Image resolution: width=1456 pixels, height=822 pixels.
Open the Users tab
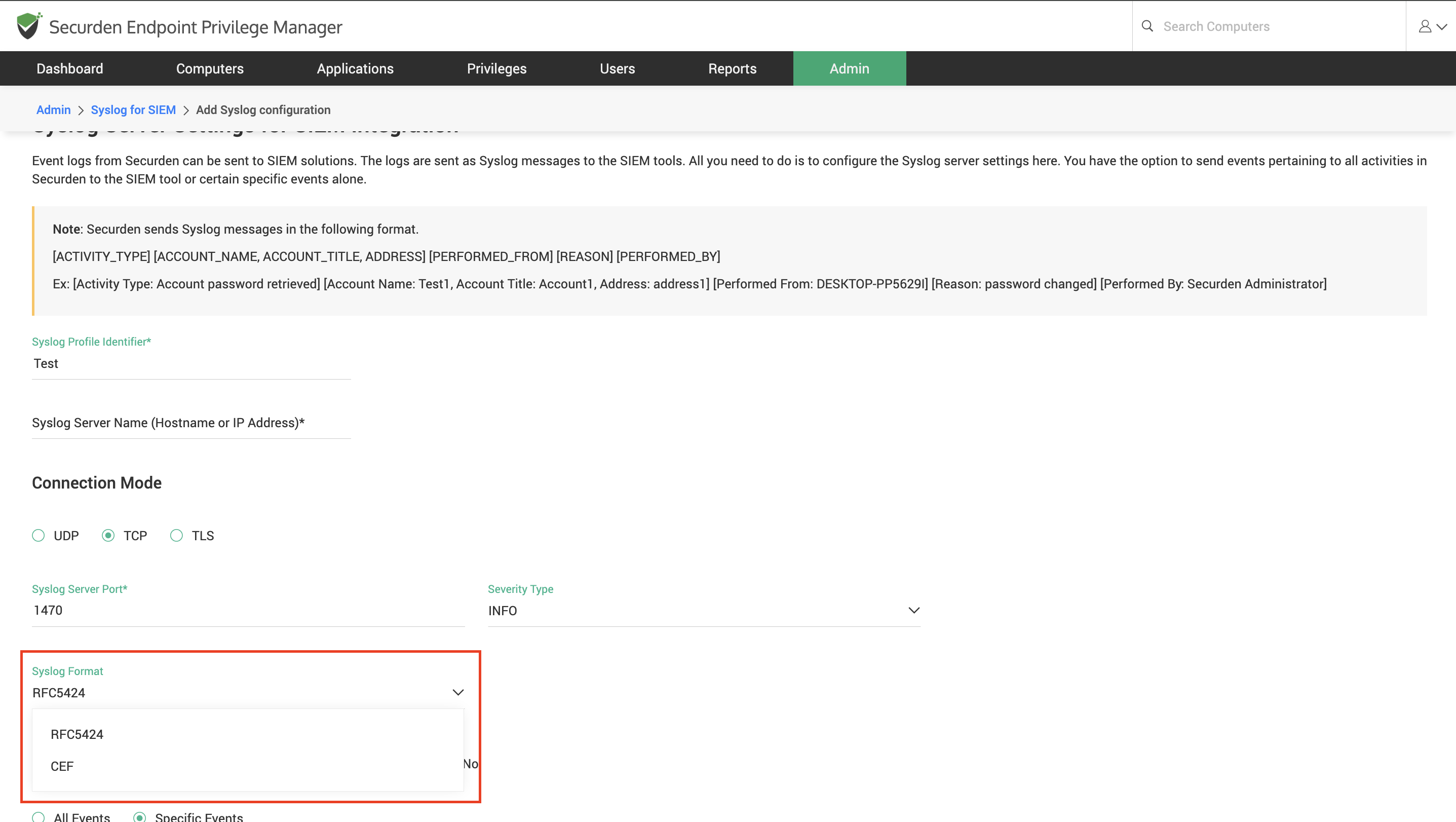click(617, 68)
